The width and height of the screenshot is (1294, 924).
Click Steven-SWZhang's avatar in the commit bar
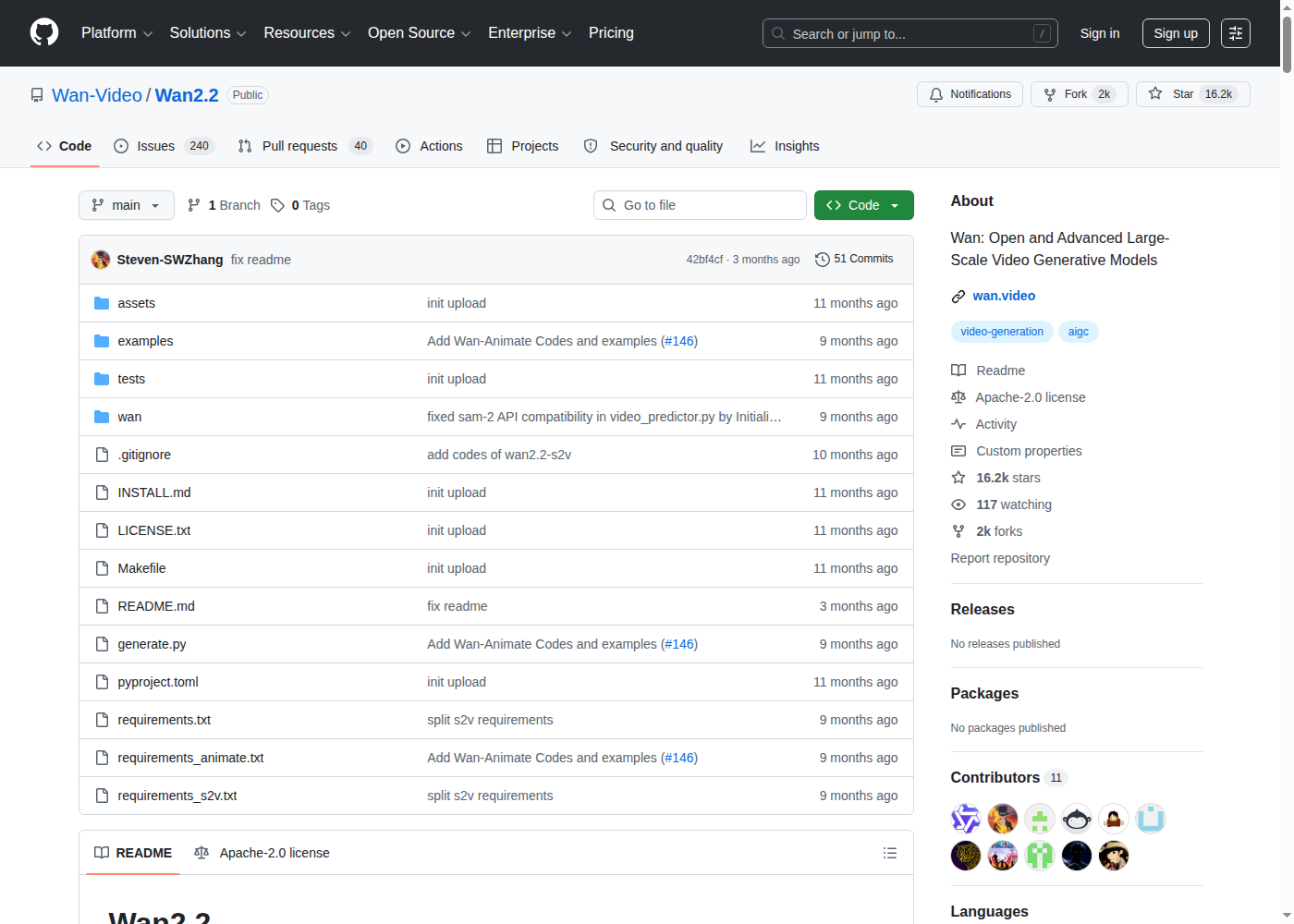[x=101, y=260]
